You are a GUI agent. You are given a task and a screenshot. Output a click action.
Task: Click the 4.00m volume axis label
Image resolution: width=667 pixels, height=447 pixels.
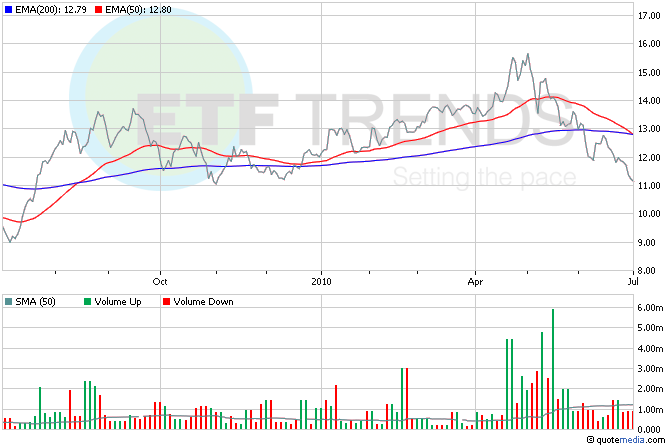(650, 348)
